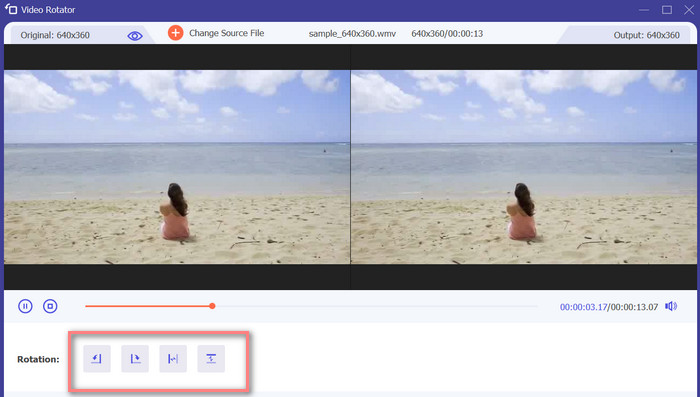This screenshot has width=700, height=397.
Task: Stop the video playback
Action: (x=50, y=306)
